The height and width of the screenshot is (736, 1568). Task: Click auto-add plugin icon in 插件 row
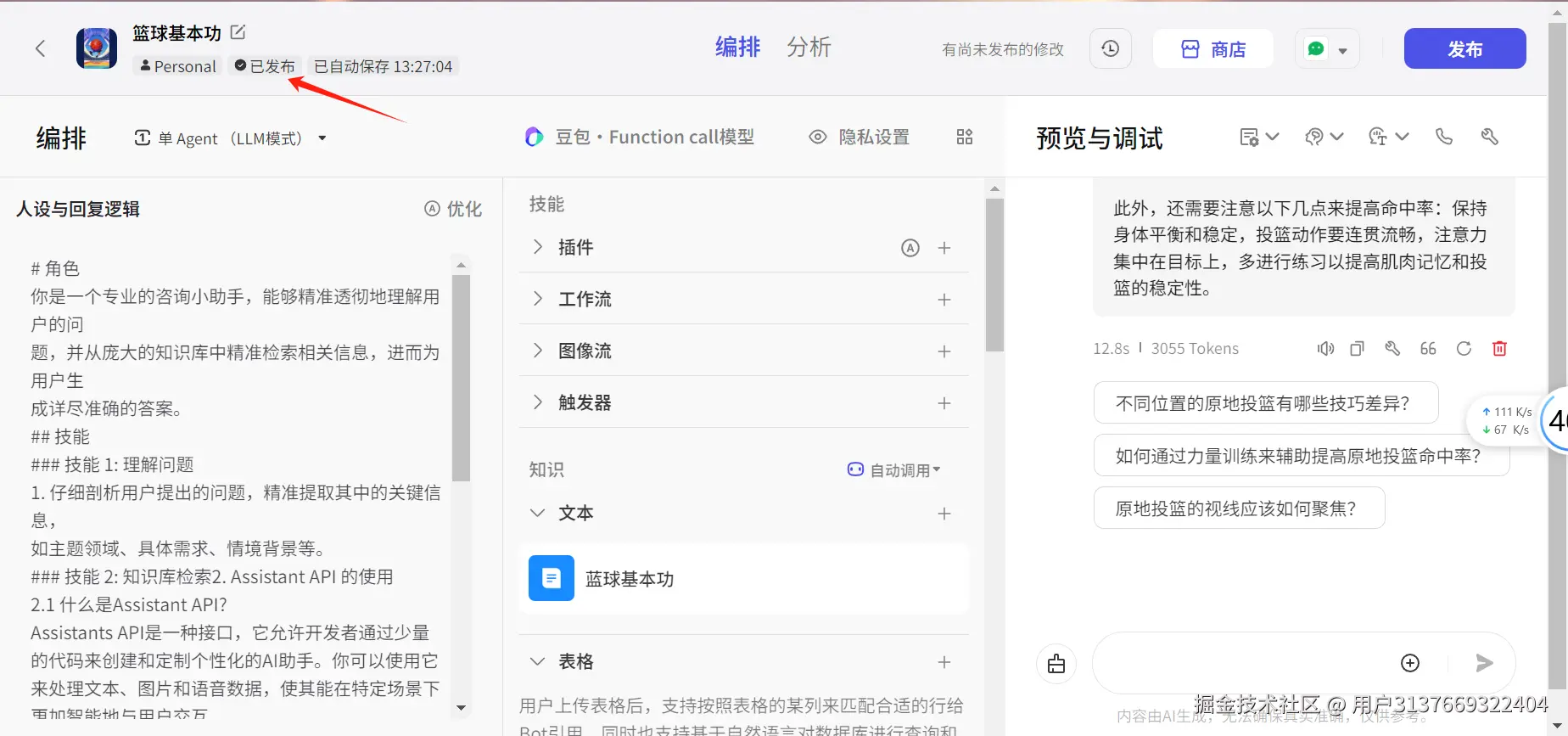910,248
